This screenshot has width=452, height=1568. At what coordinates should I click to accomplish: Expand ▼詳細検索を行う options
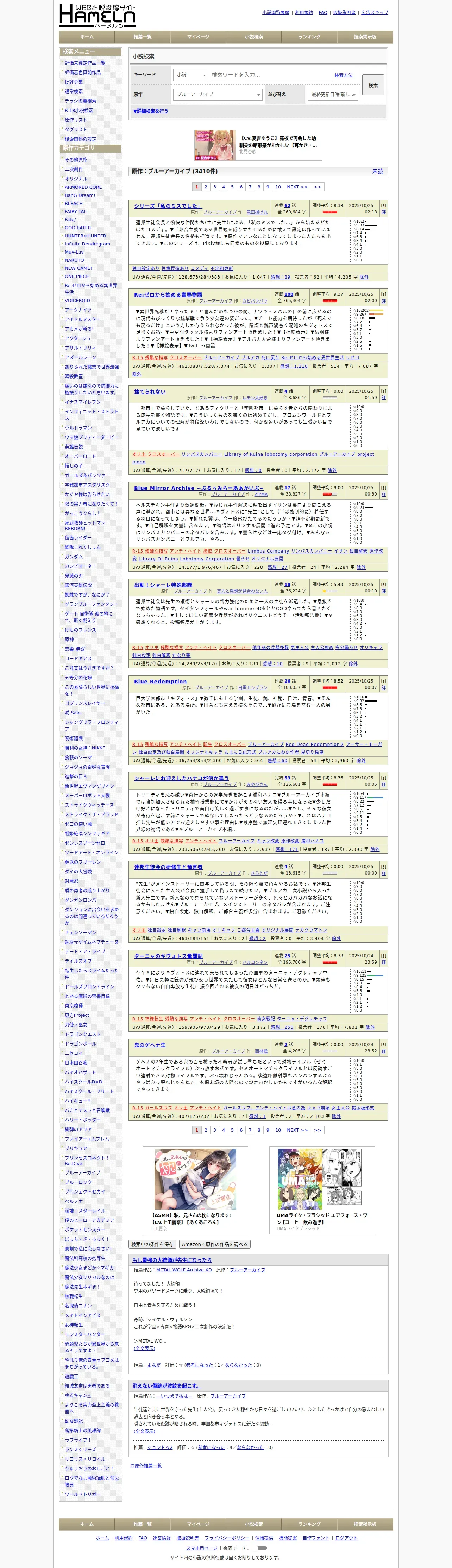point(150,111)
